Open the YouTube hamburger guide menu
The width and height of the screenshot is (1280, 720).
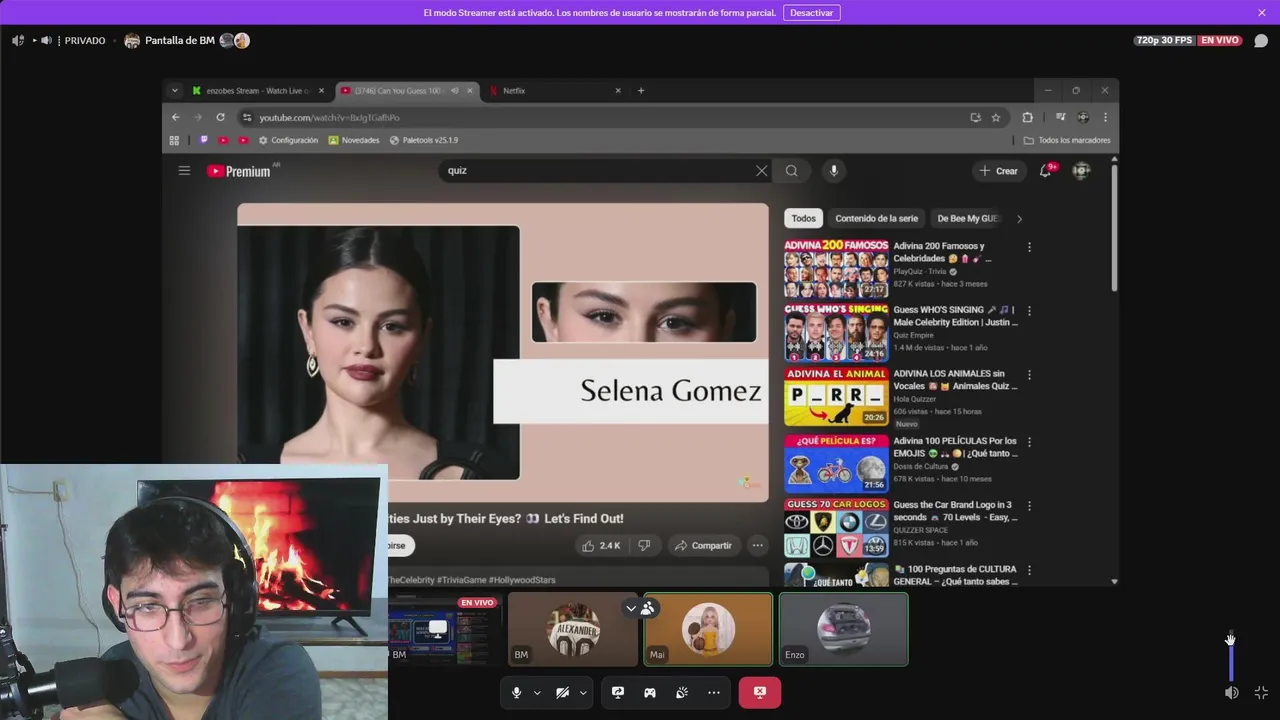(x=184, y=171)
